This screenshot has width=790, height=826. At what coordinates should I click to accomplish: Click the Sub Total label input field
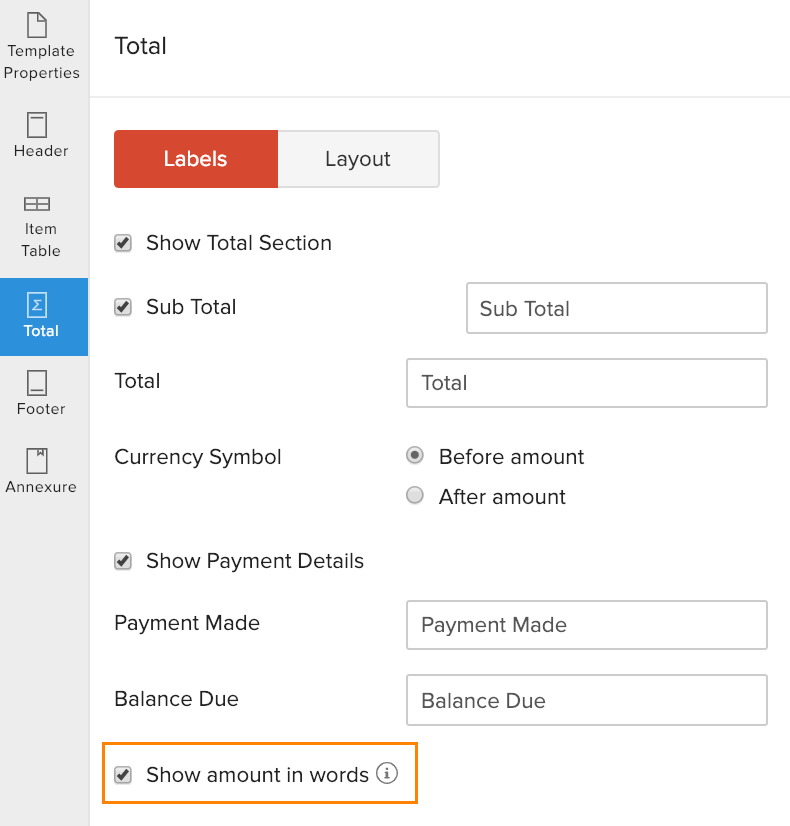click(616, 308)
